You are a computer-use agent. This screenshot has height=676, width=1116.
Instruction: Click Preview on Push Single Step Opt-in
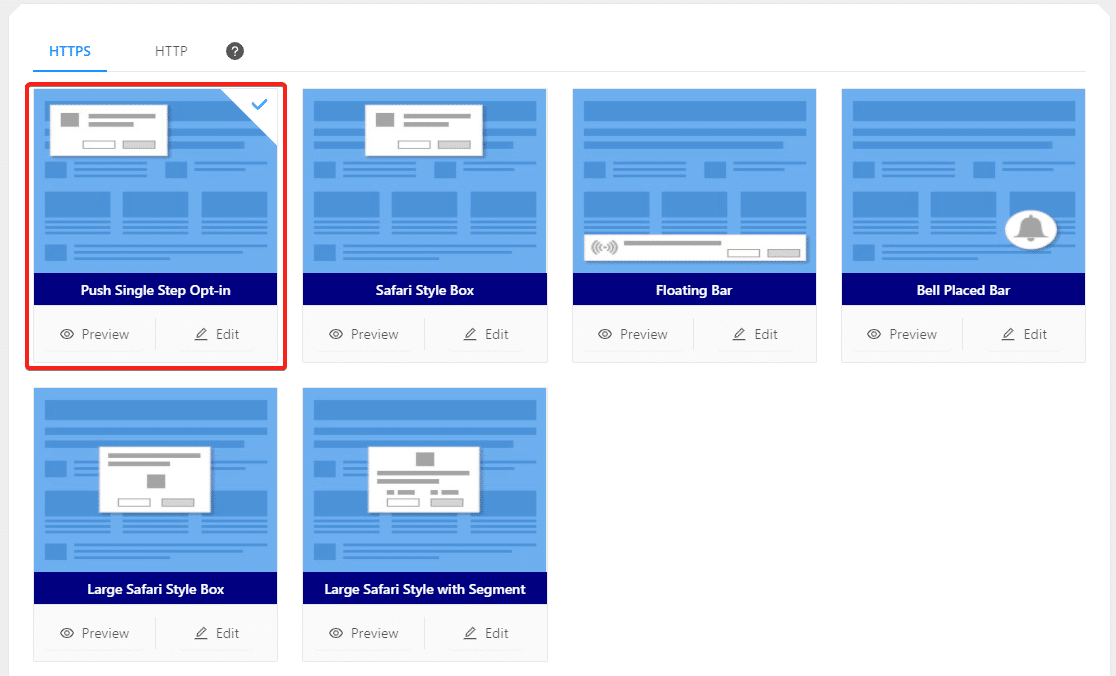tap(95, 334)
